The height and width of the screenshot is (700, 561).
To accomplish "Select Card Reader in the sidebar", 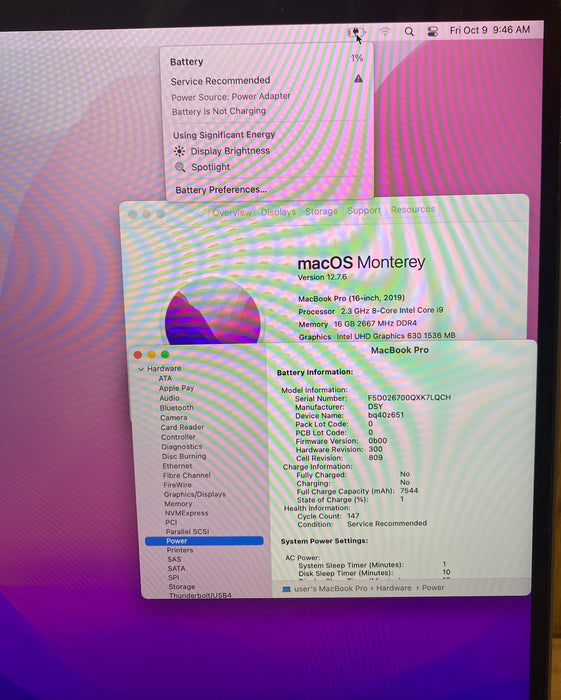I will tap(182, 427).
